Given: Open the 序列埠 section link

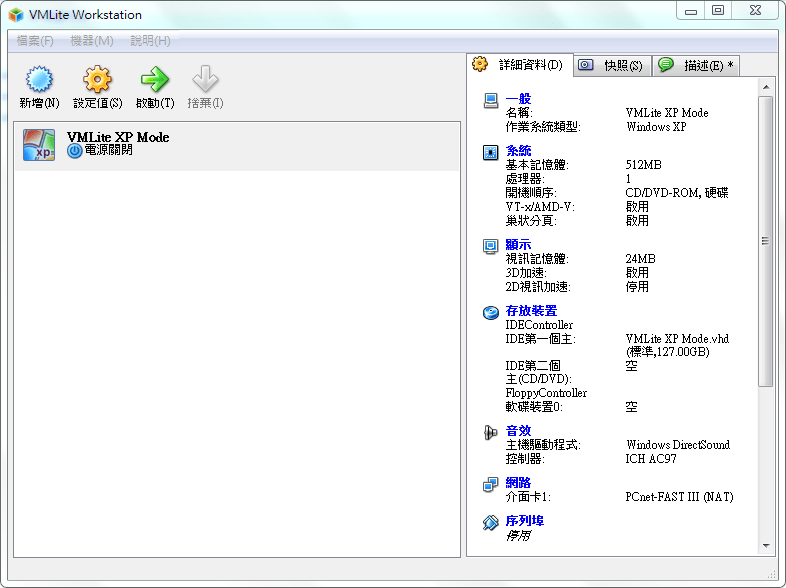Looking at the screenshot, I should [x=525, y=521].
